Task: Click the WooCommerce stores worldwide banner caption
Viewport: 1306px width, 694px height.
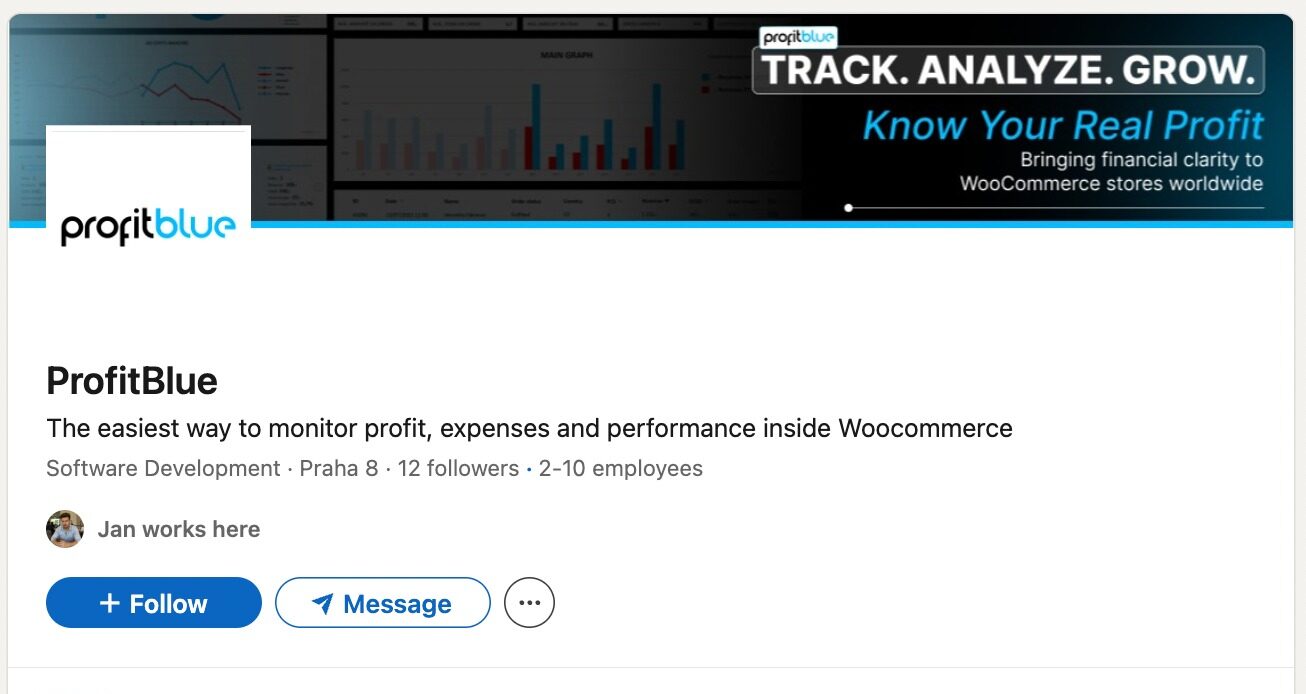Action: pos(1111,184)
